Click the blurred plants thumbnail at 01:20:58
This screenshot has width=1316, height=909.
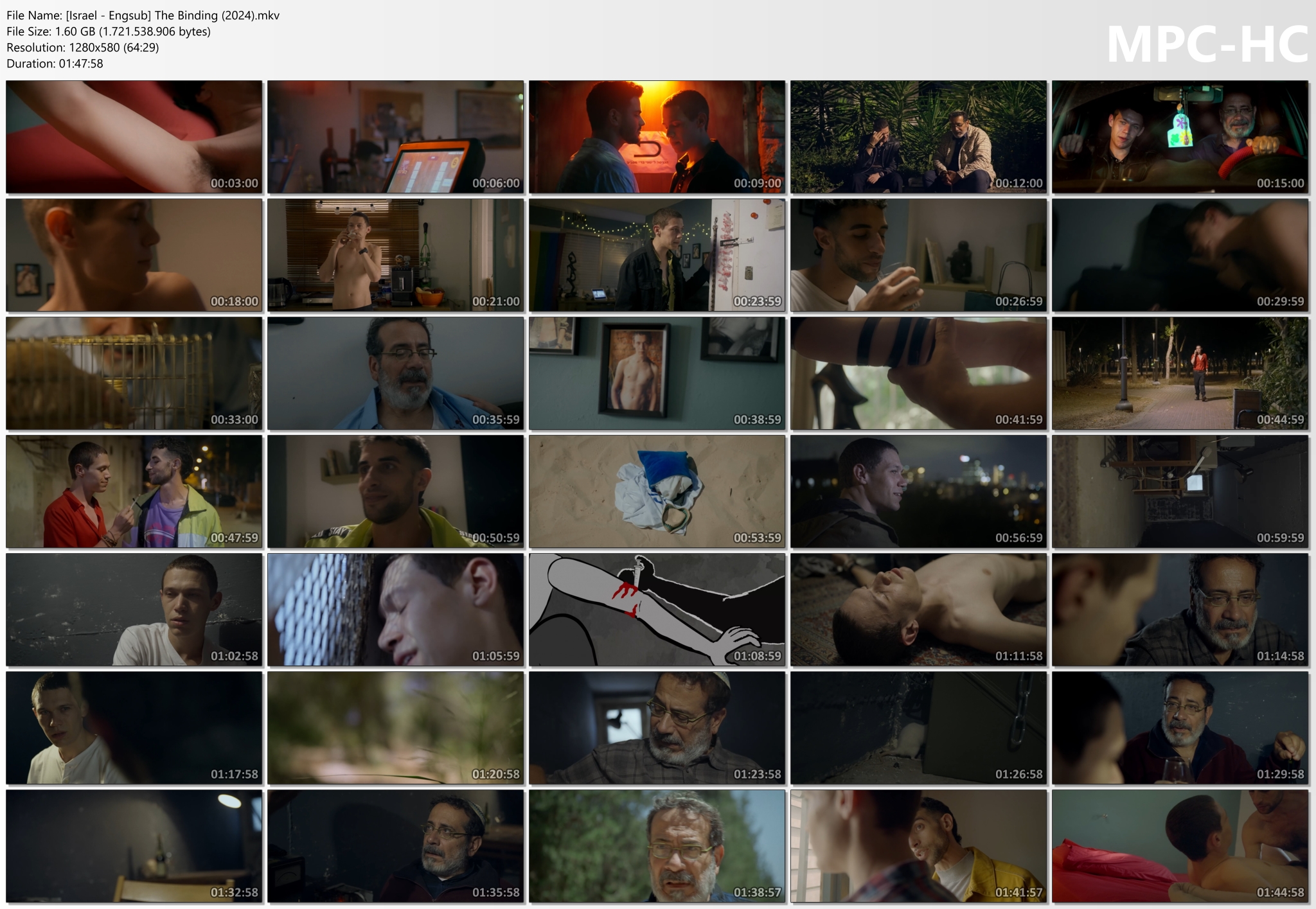point(396,728)
